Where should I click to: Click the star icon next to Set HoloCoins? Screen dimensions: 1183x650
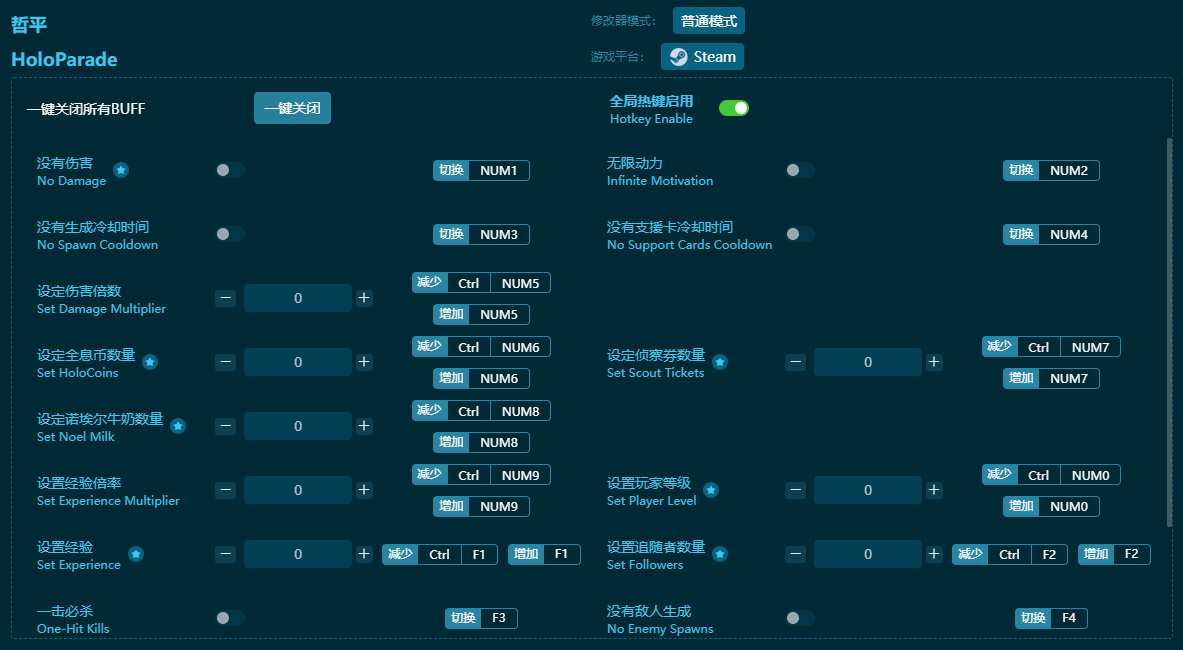click(150, 362)
